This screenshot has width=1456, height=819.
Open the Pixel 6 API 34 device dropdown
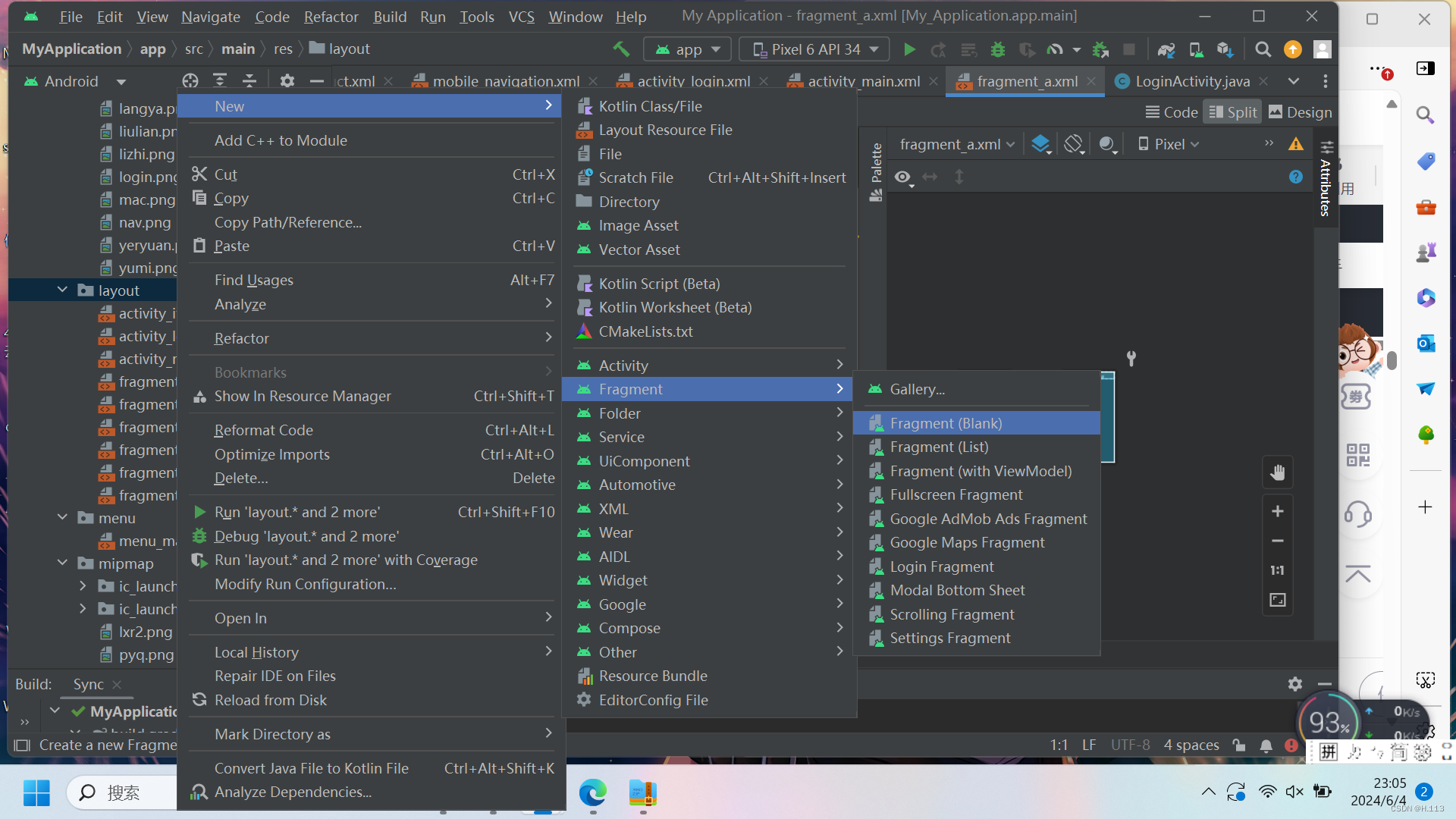point(814,49)
